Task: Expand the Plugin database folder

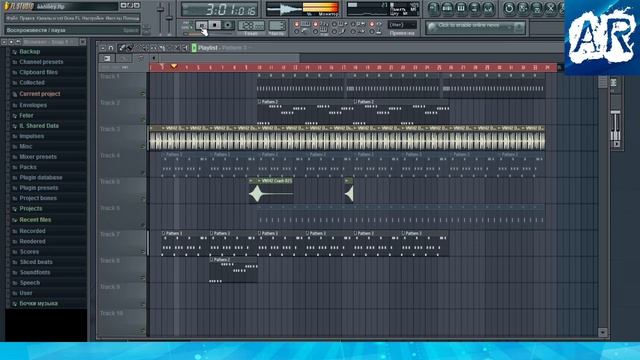Action: 41,178
